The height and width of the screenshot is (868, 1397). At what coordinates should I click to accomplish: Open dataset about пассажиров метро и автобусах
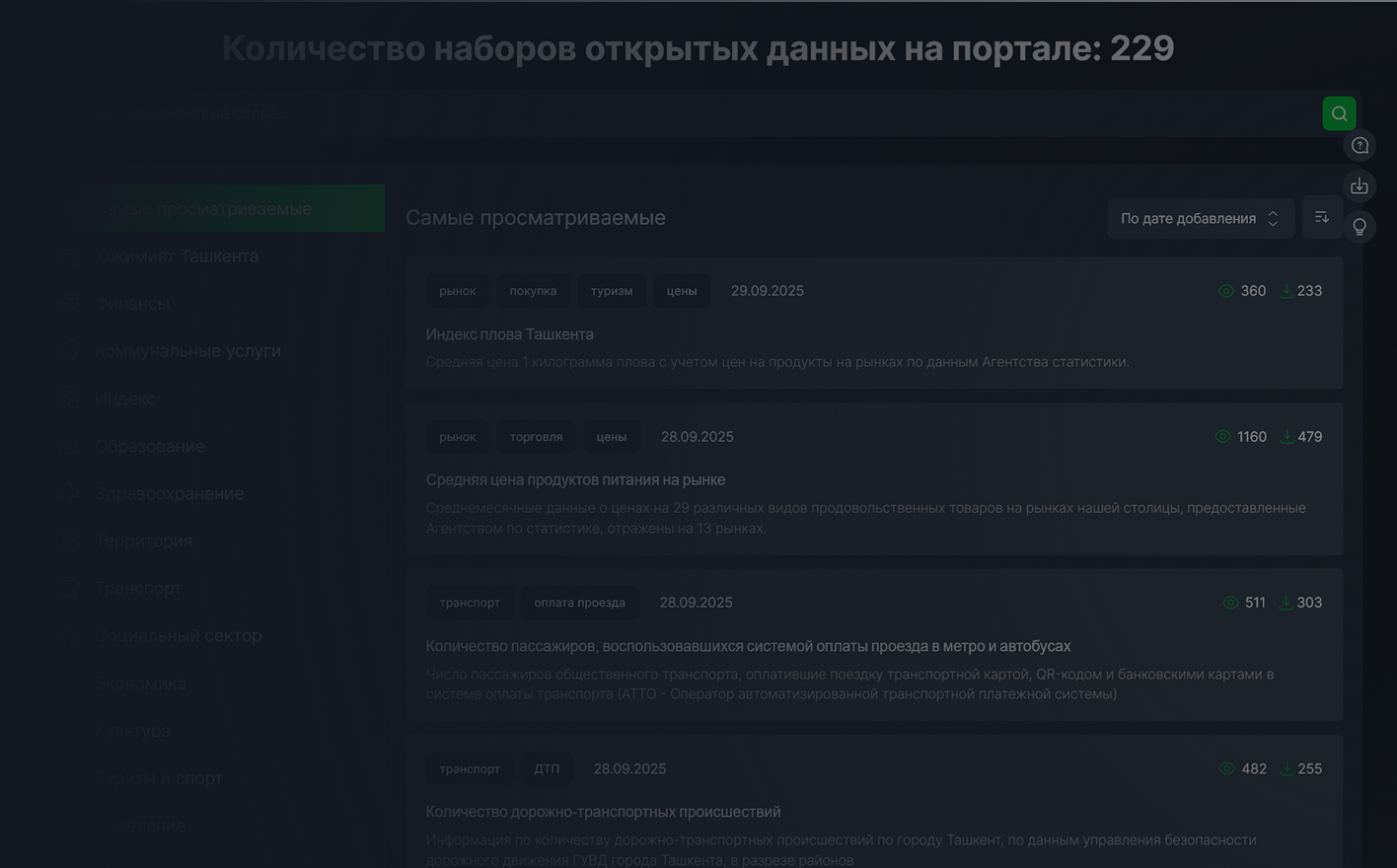[x=748, y=646]
